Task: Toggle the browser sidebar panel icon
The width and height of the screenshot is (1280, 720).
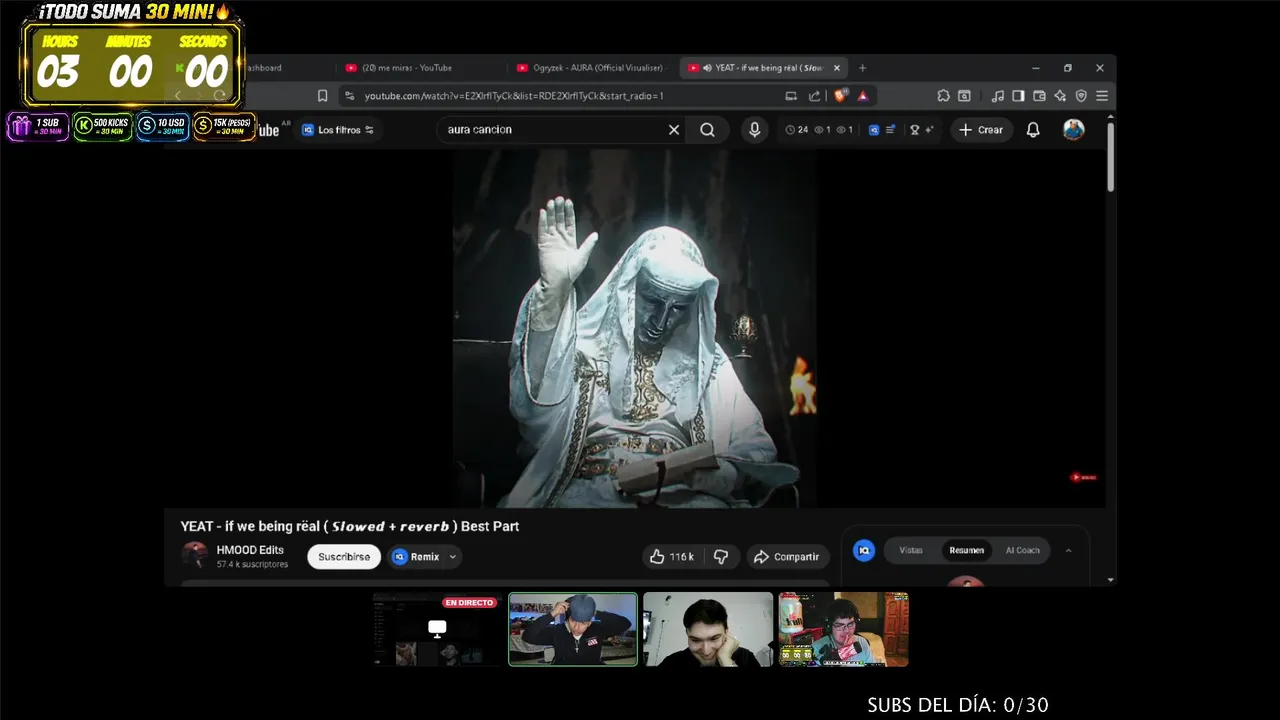Action: point(1018,96)
